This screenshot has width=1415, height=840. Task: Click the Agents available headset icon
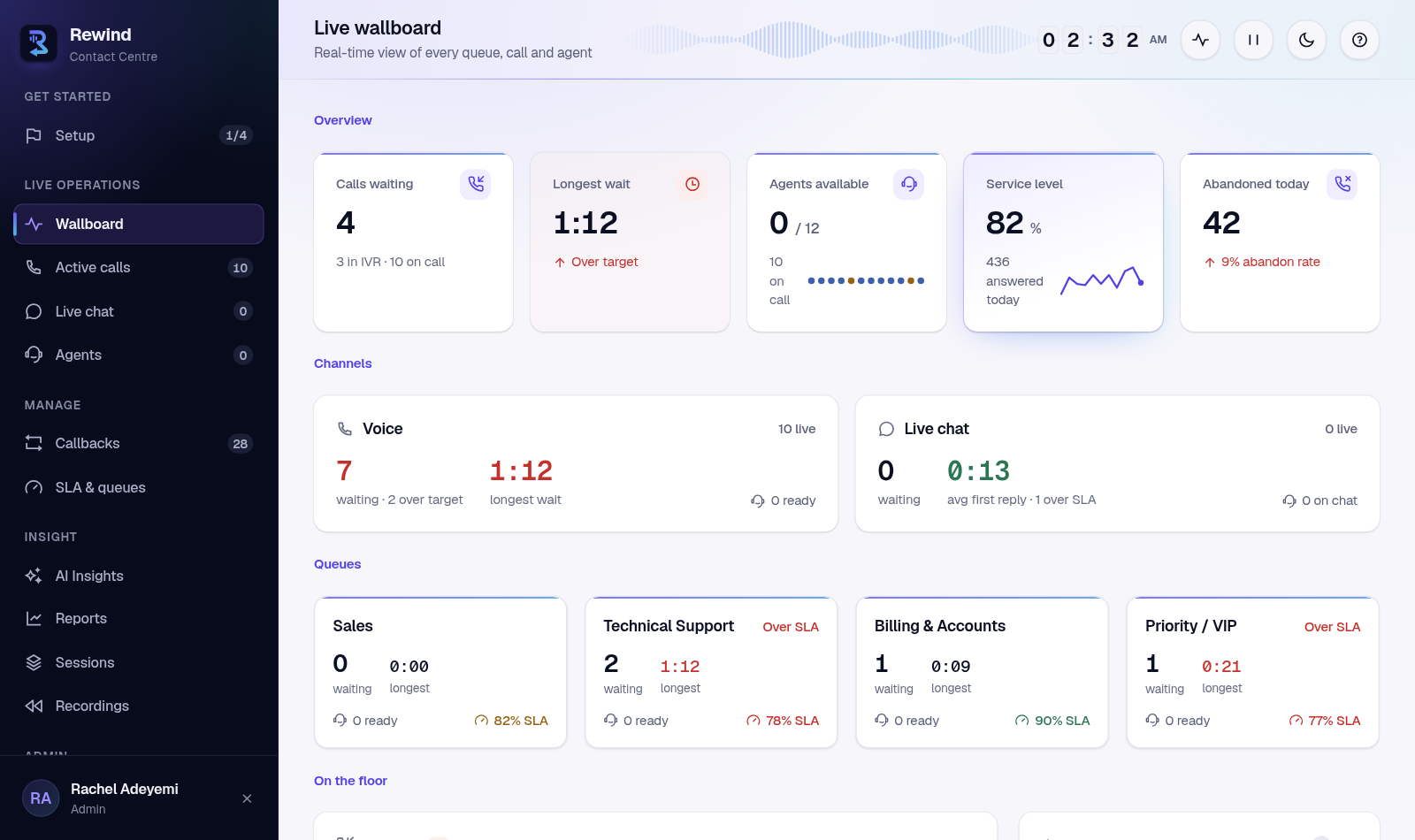point(909,184)
